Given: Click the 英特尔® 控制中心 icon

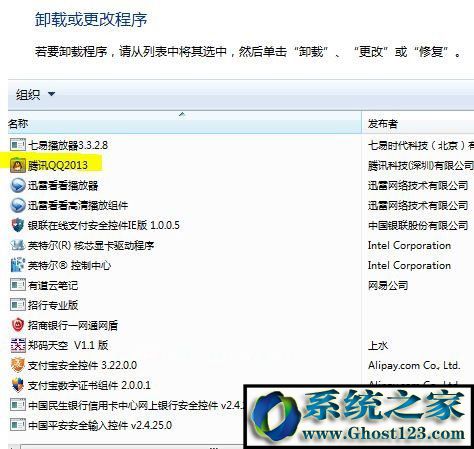Looking at the screenshot, I should [18, 265].
